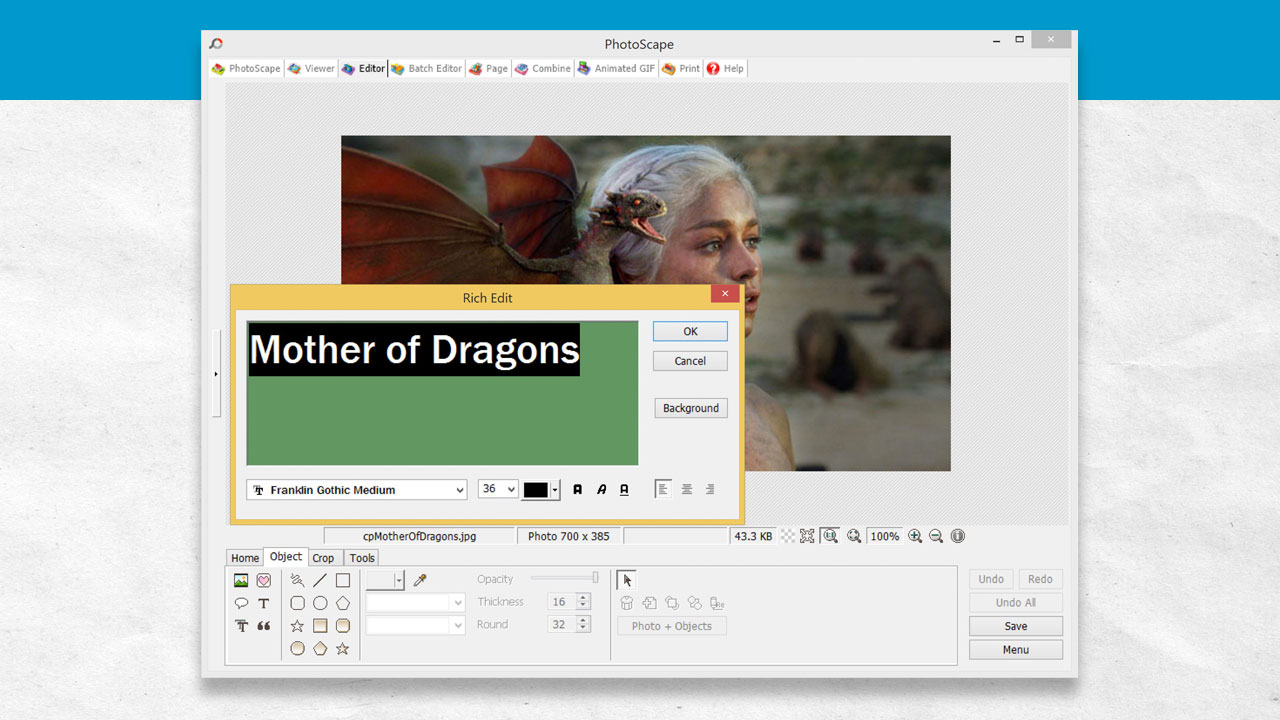This screenshot has width=1280, height=720.
Task: Select the Text tool in the Object panel
Action: (x=263, y=603)
